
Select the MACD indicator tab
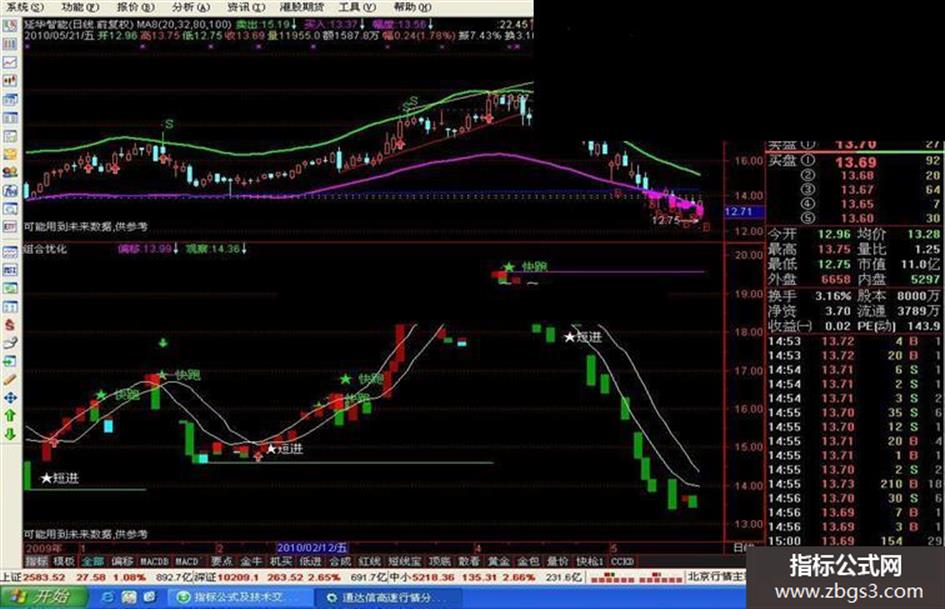pos(187,561)
